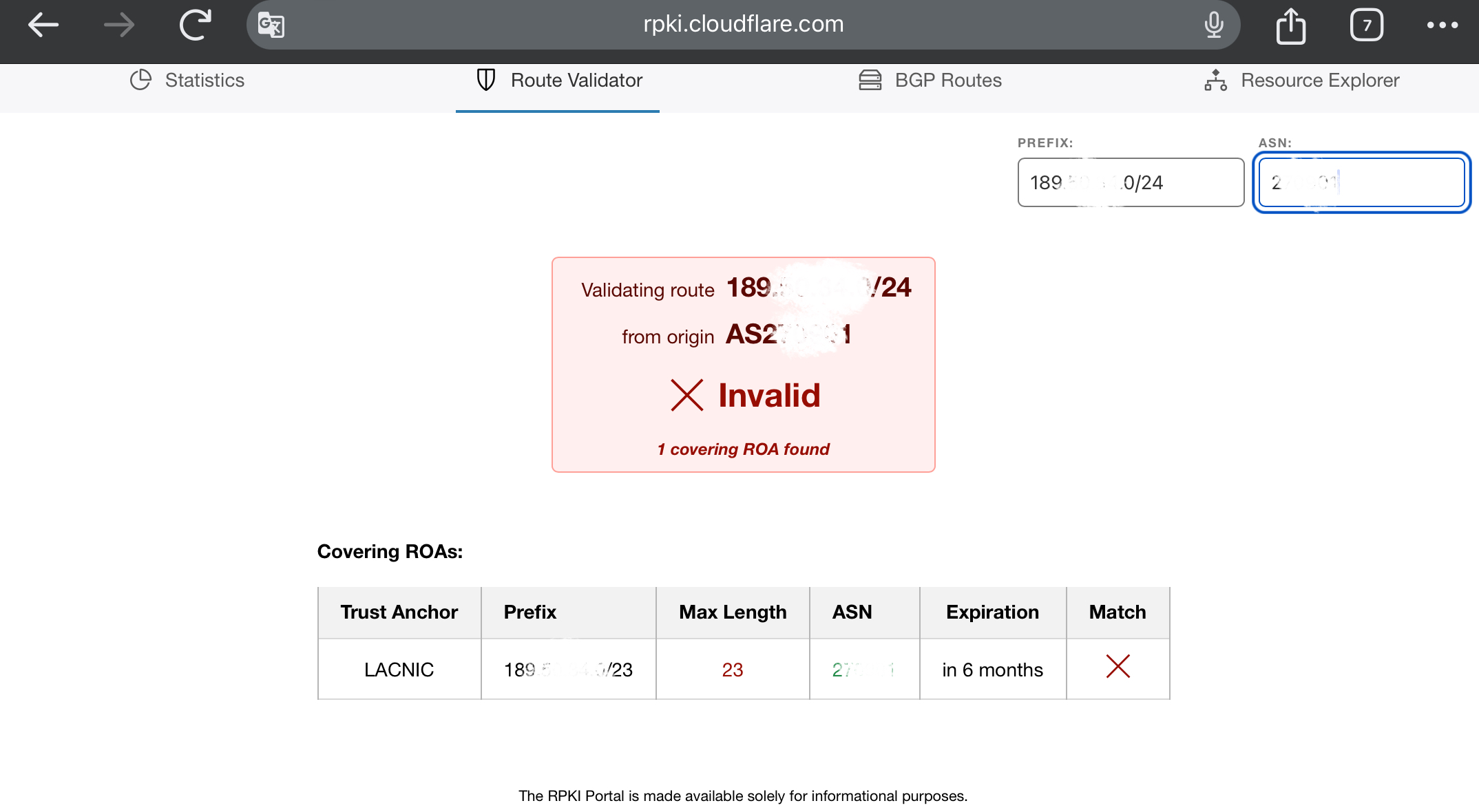Go back using browser back arrow
Viewport: 1479px width, 812px height.
pyautogui.click(x=43, y=25)
